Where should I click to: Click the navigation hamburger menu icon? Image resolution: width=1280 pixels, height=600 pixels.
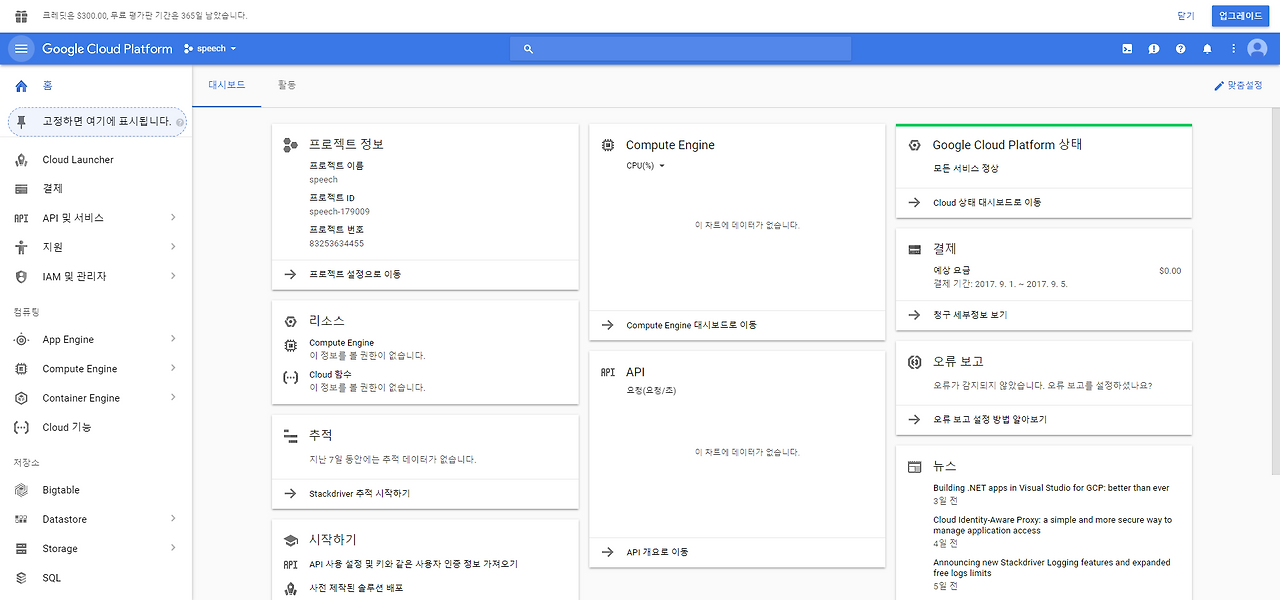20,48
